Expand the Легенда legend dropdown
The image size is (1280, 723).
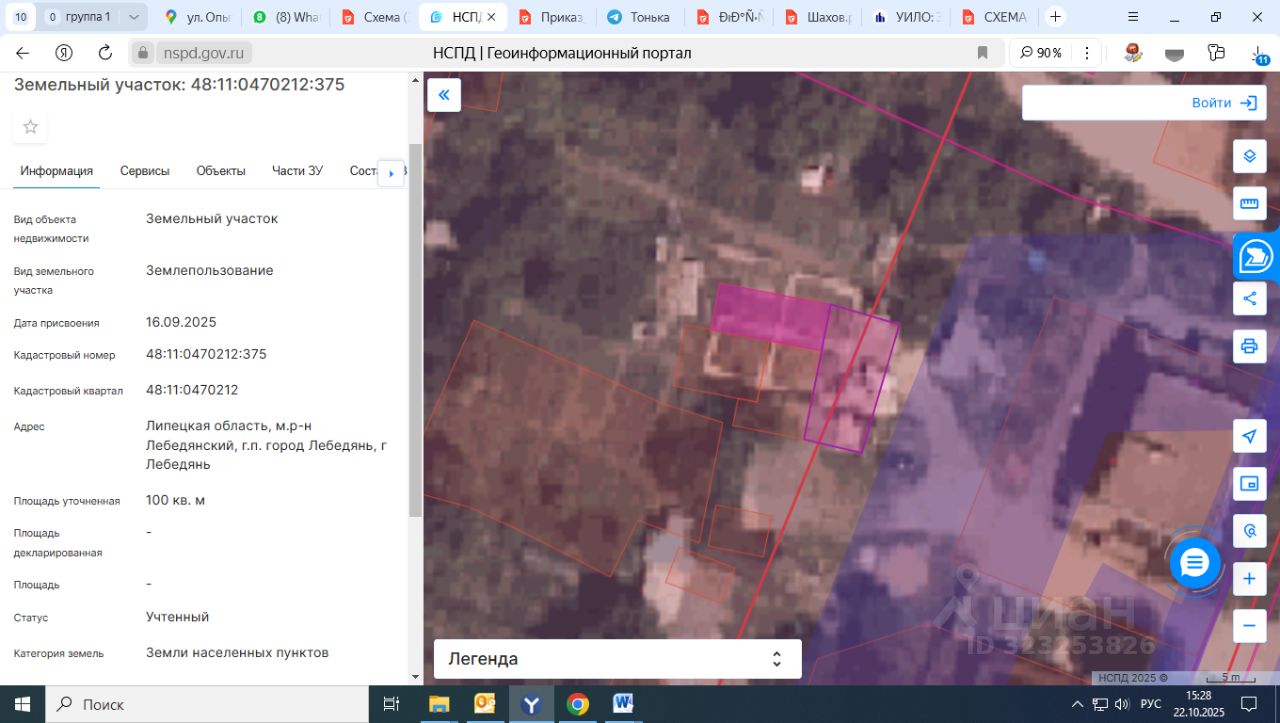[617, 659]
